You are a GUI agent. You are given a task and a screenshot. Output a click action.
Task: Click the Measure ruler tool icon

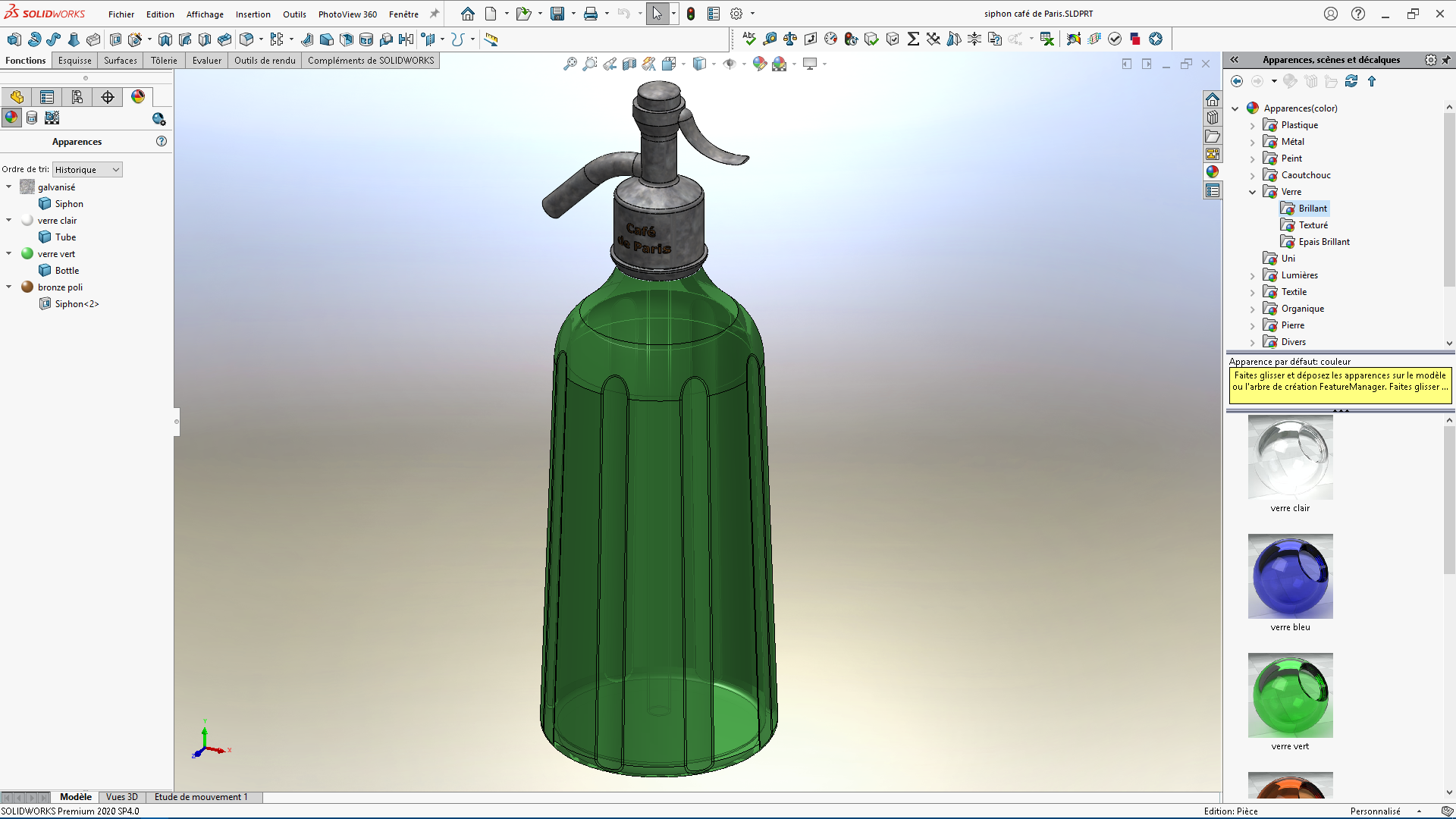(491, 39)
